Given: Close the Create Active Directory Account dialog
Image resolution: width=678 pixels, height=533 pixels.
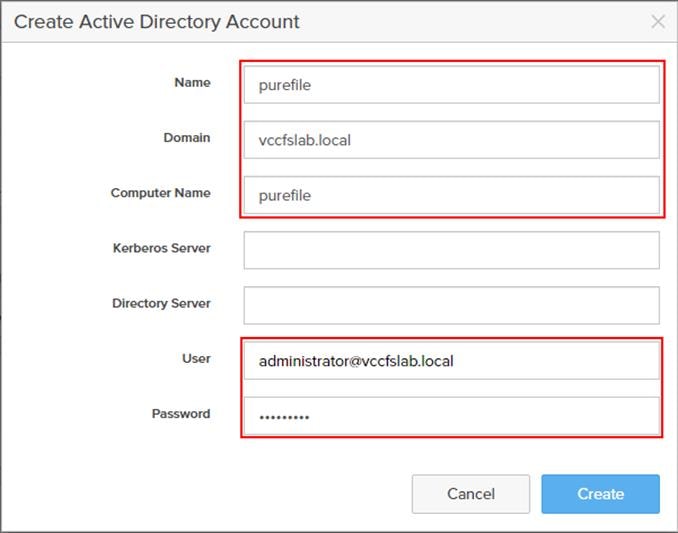Looking at the screenshot, I should [657, 21].
